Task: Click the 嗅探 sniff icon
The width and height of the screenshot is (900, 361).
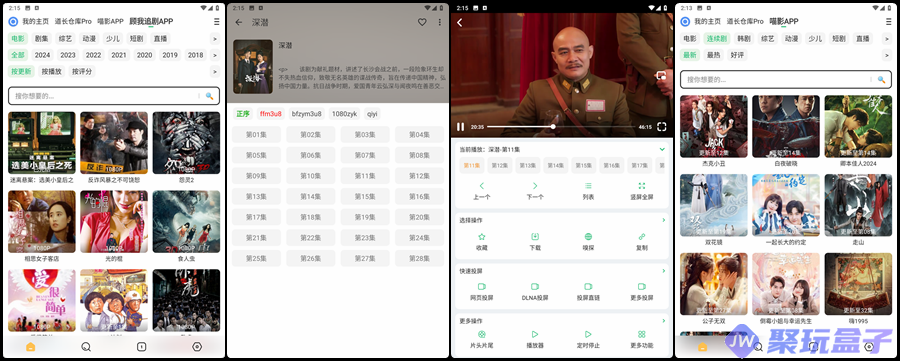Action: tap(588, 236)
